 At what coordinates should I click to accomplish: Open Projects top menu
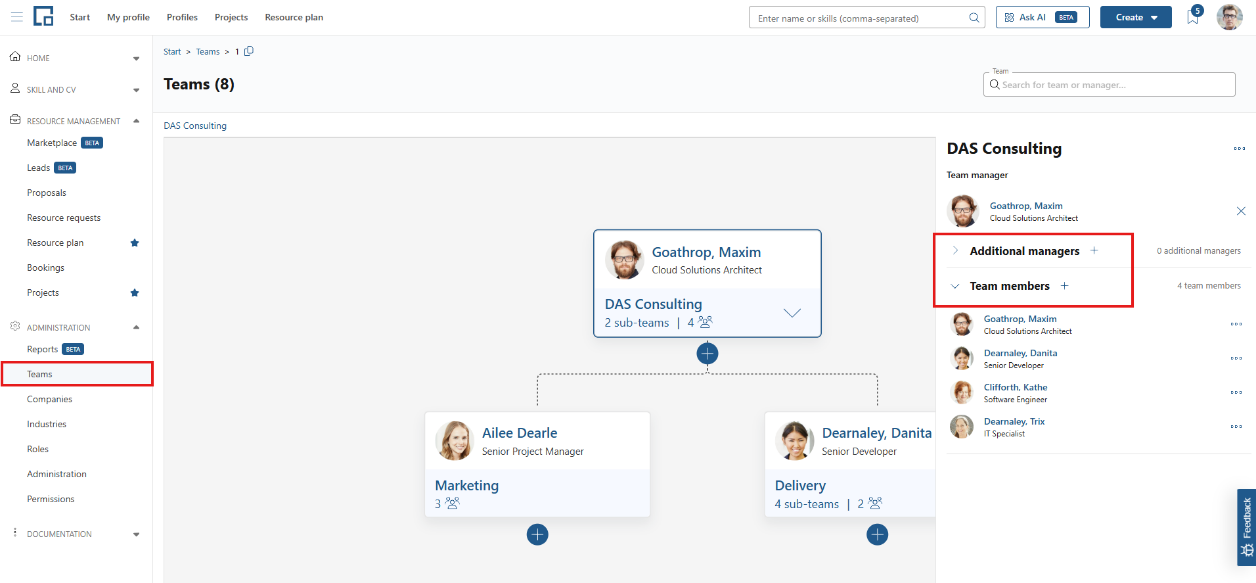tap(231, 17)
